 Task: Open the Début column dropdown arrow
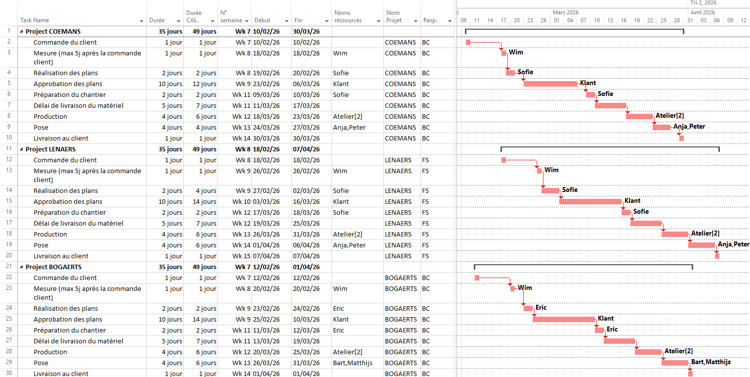[x=287, y=21]
